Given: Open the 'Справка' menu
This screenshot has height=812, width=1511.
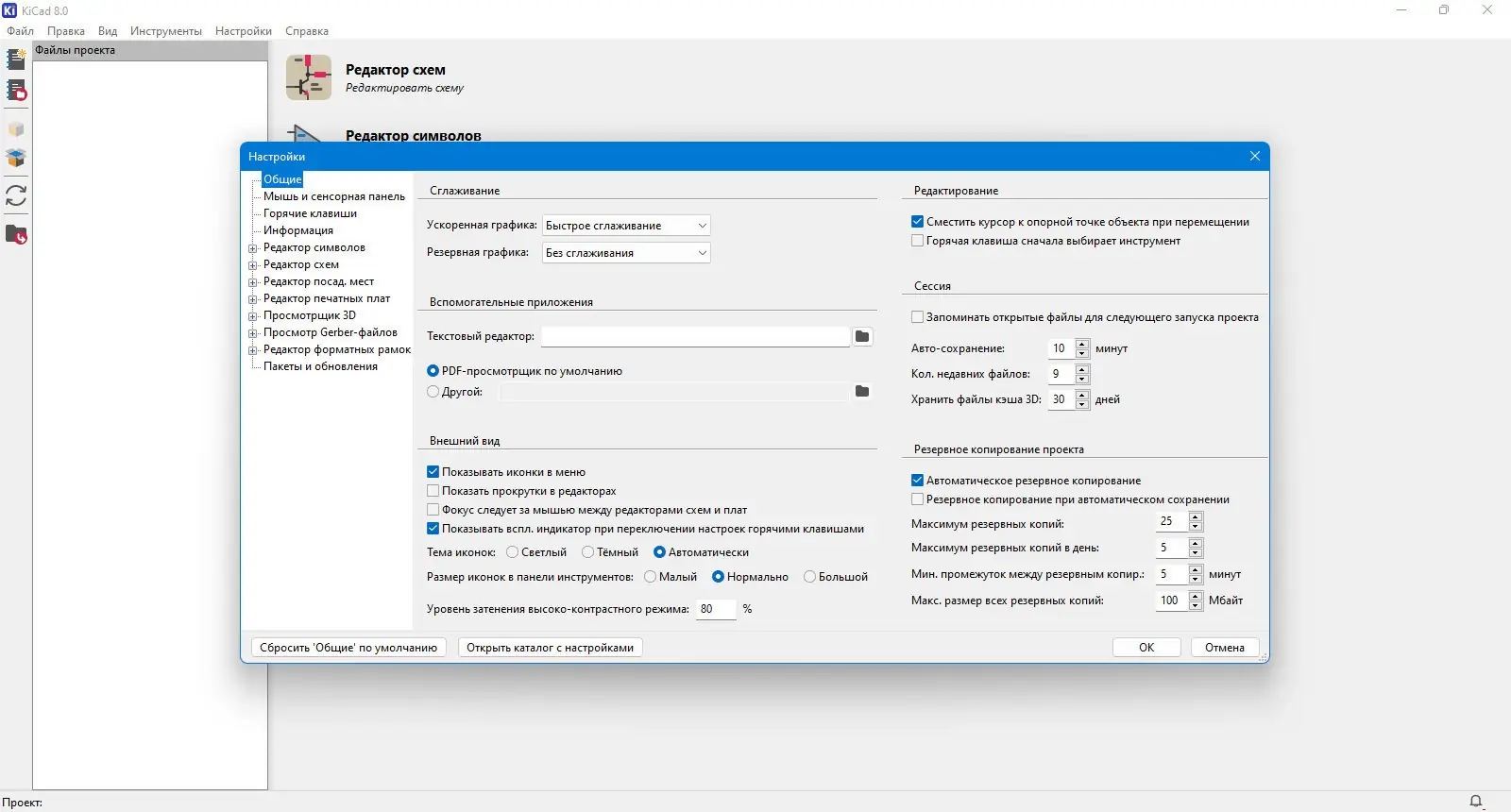Looking at the screenshot, I should 307,31.
